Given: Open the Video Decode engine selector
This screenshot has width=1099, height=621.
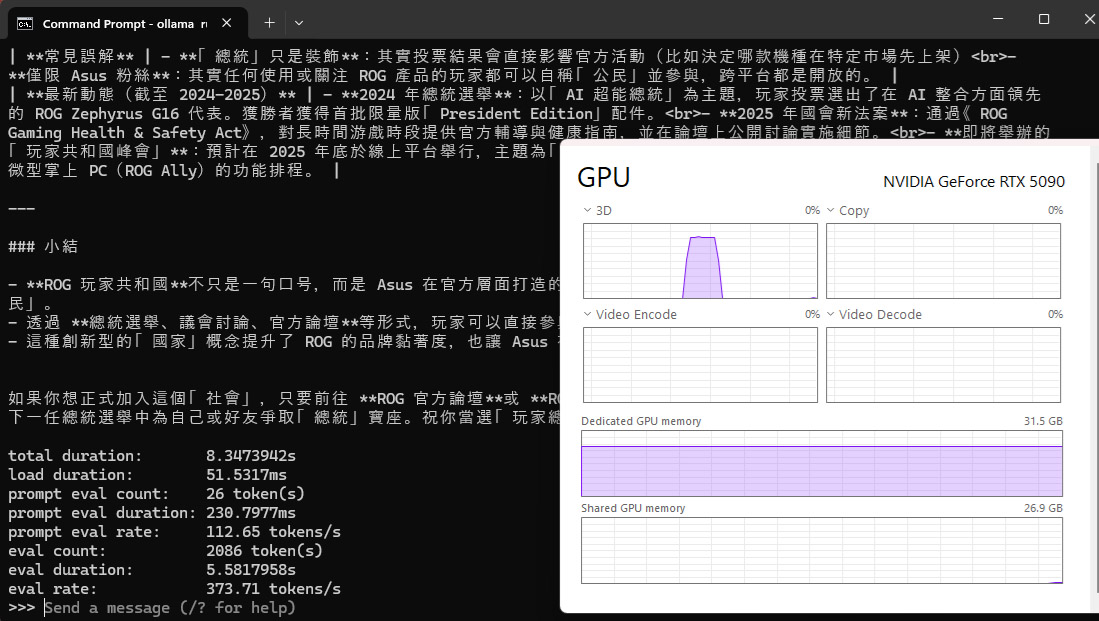Looking at the screenshot, I should 831,315.
